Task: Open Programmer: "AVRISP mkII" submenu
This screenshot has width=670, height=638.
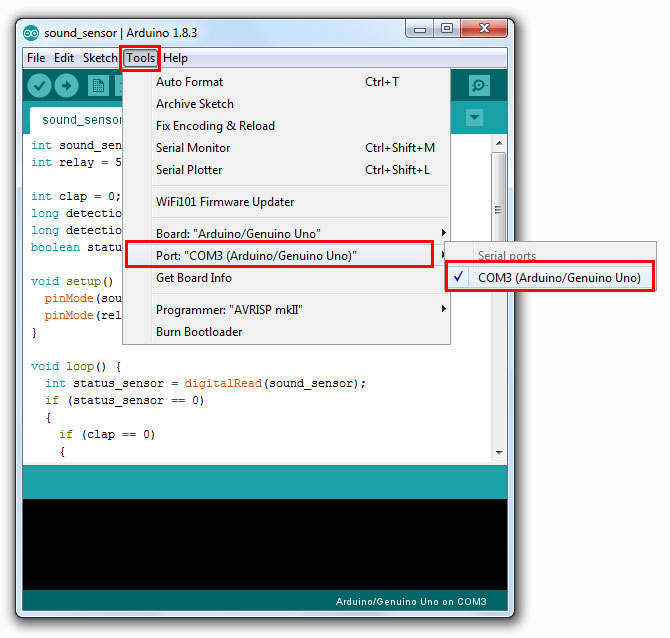Action: 286,309
